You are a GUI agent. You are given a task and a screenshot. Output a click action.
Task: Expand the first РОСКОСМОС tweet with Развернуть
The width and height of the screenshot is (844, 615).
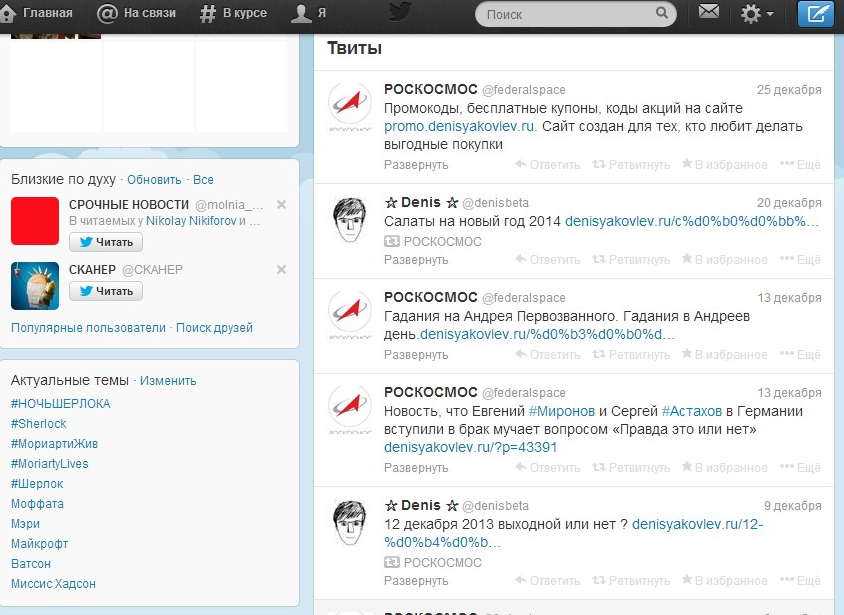coord(416,165)
